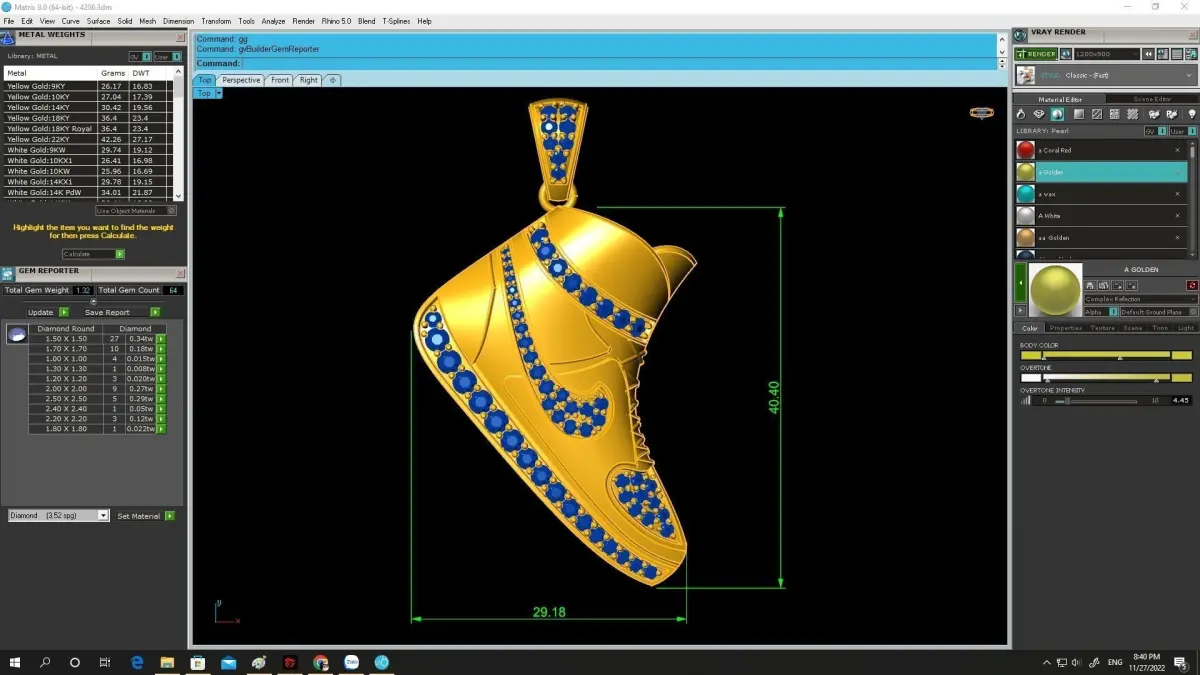The image size is (1200, 675).
Task: Open Microsoft Edge from the taskbar
Action: point(137,662)
